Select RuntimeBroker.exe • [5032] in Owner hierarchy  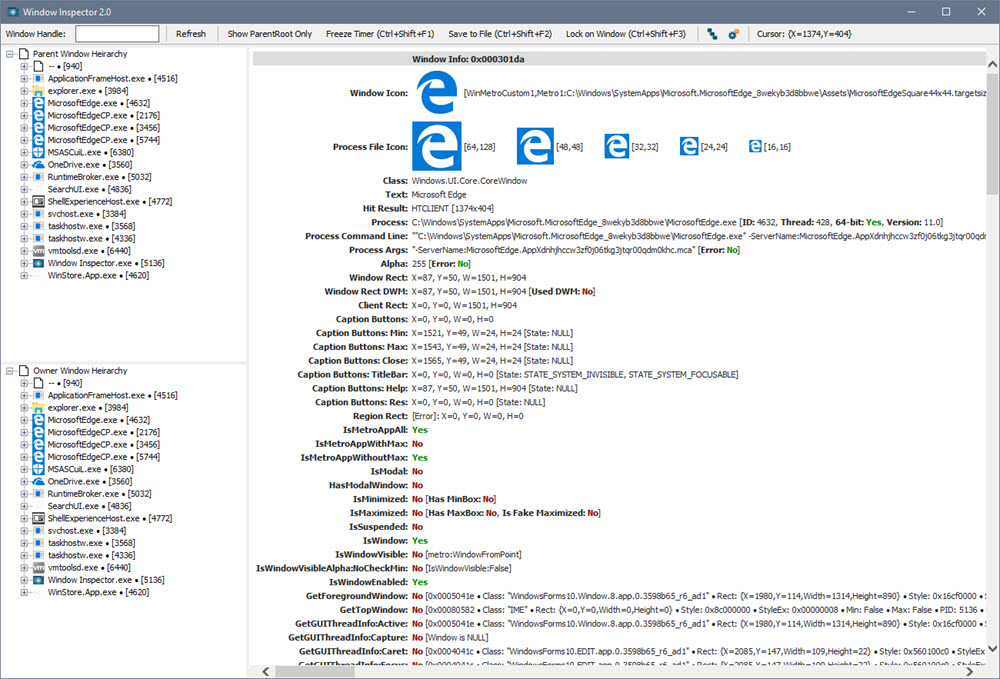(99, 494)
